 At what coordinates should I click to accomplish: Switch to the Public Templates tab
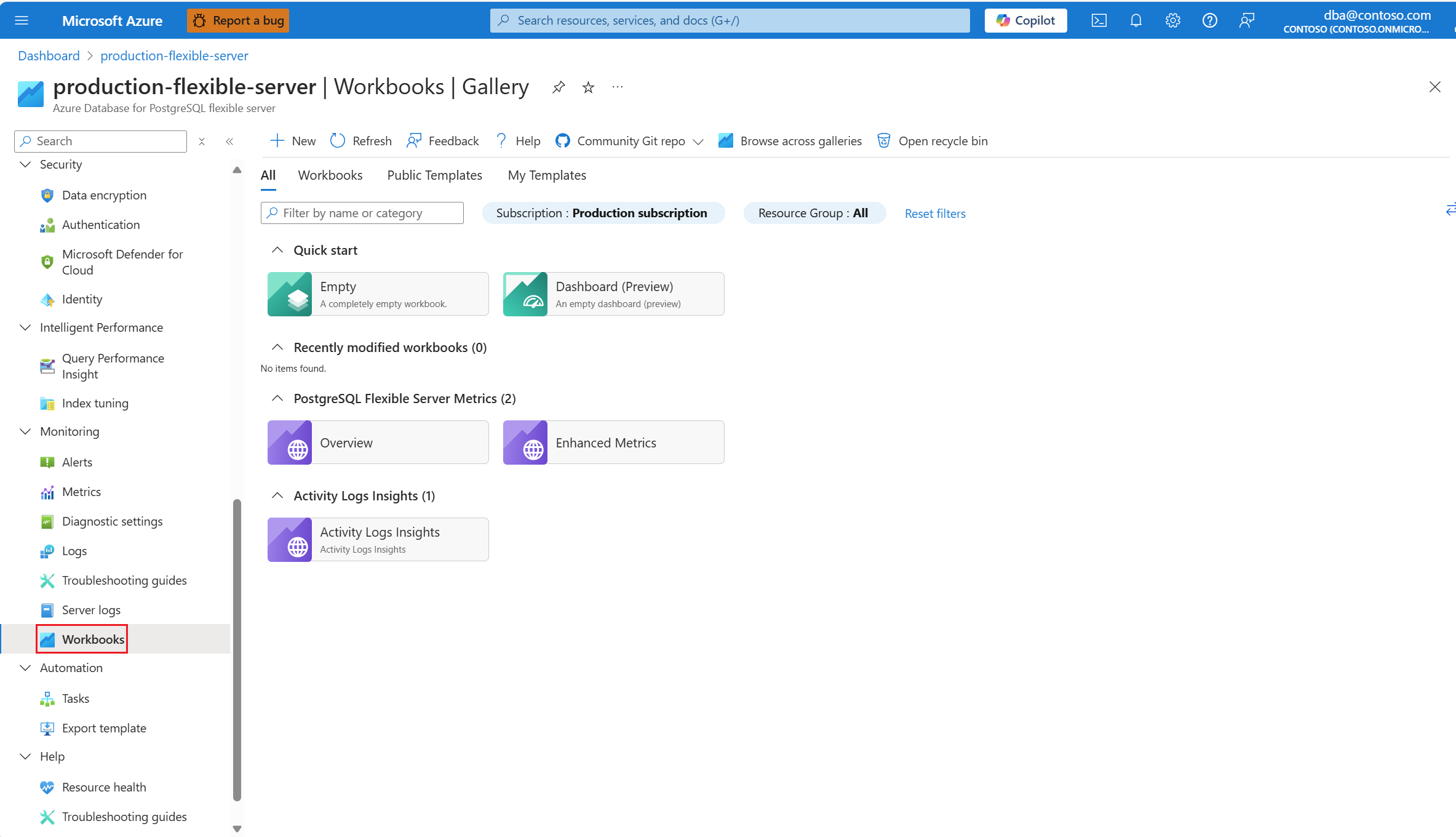point(434,175)
